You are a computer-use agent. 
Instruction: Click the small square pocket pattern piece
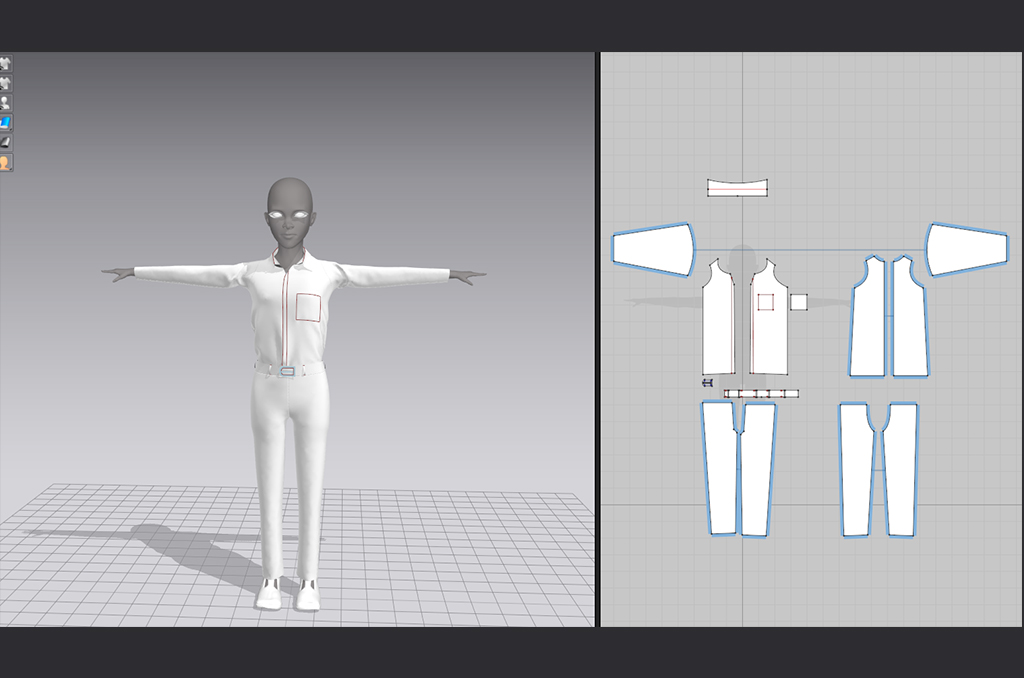(x=798, y=302)
